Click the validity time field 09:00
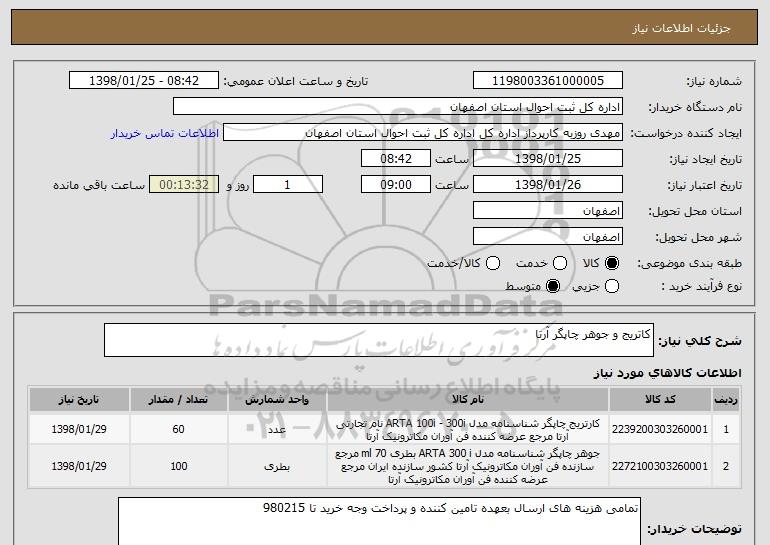This screenshot has width=770, height=545. click(x=396, y=185)
